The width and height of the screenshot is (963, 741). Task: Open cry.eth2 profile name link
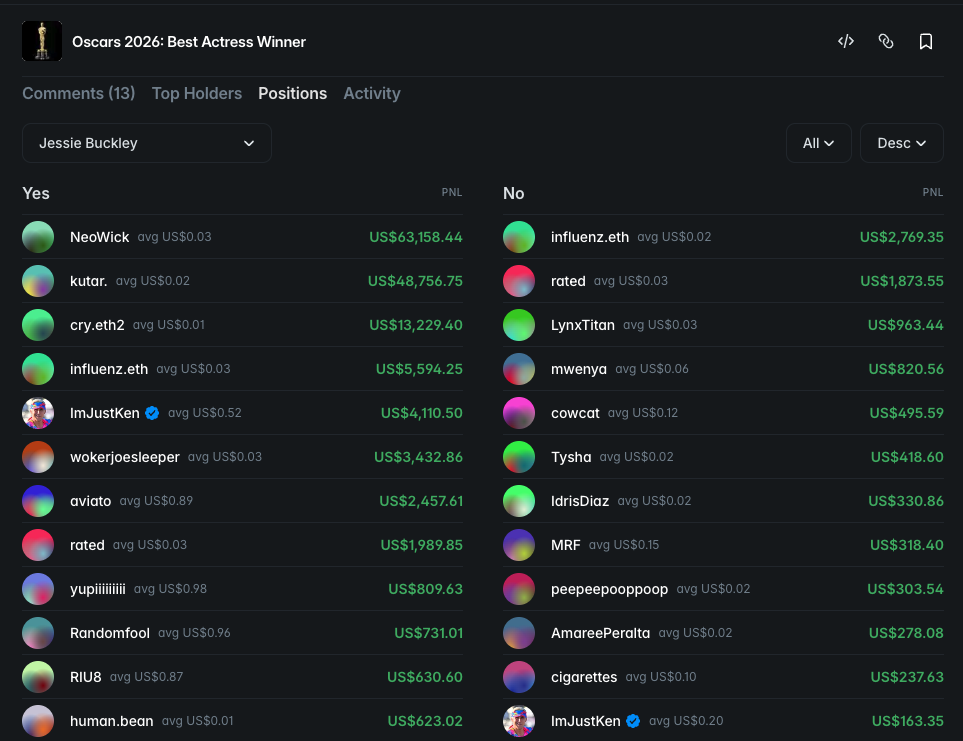pos(97,325)
